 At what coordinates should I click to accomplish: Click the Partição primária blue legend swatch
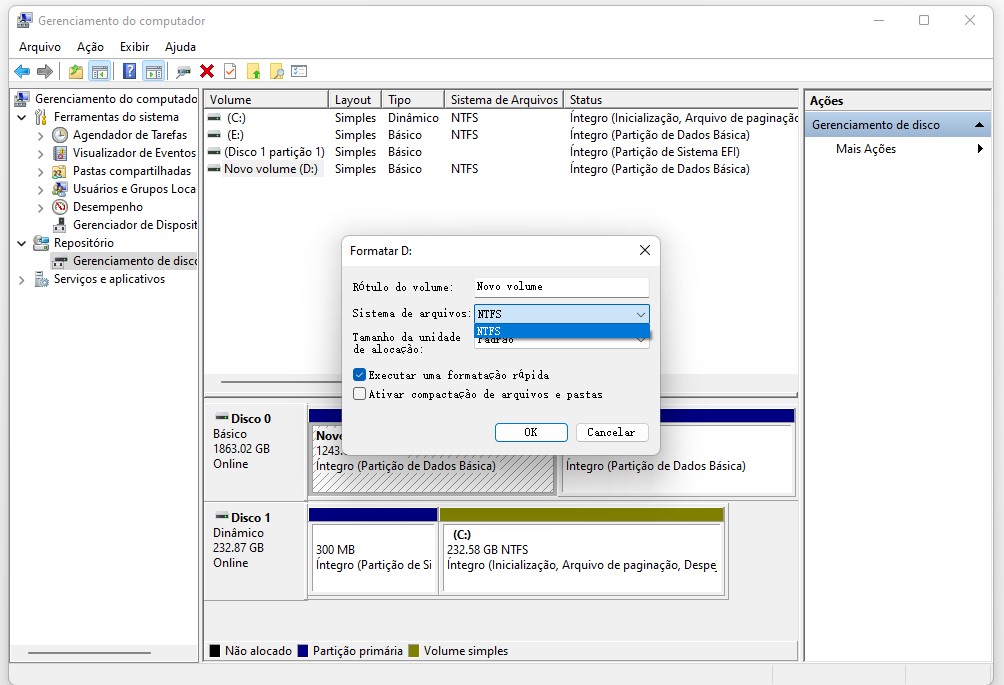pyautogui.click(x=303, y=651)
